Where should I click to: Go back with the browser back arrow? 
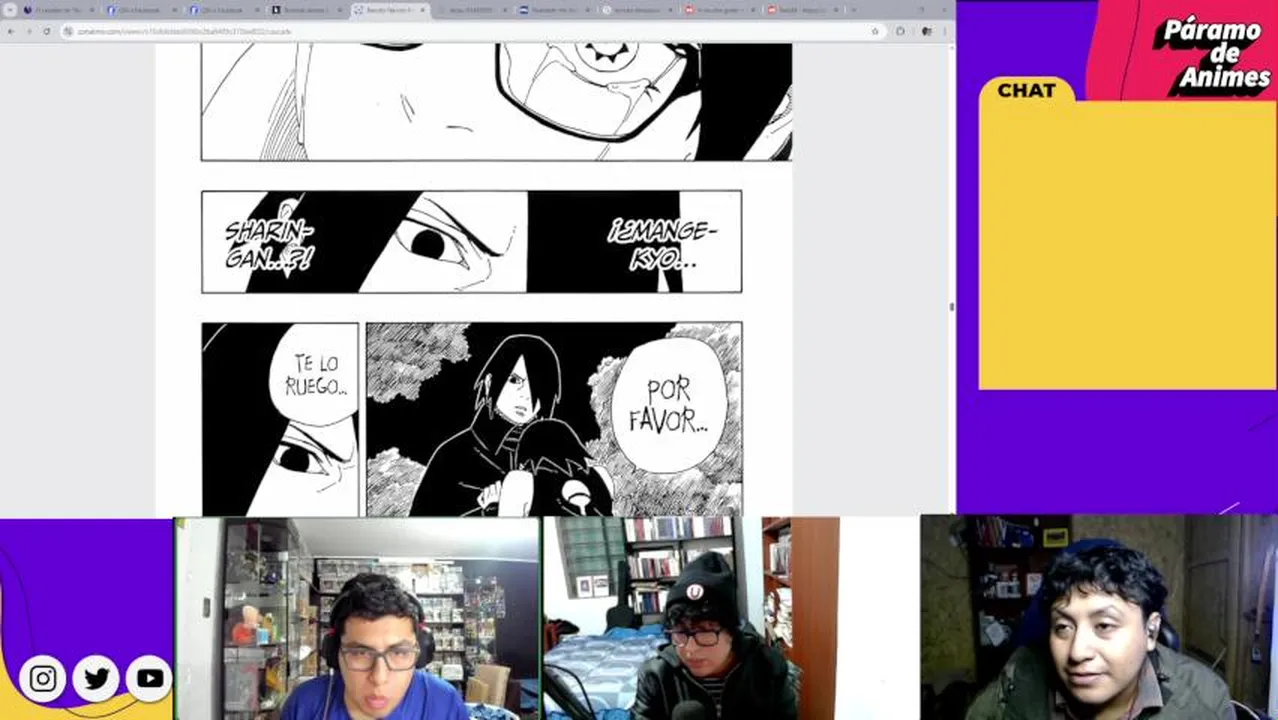coord(11,31)
